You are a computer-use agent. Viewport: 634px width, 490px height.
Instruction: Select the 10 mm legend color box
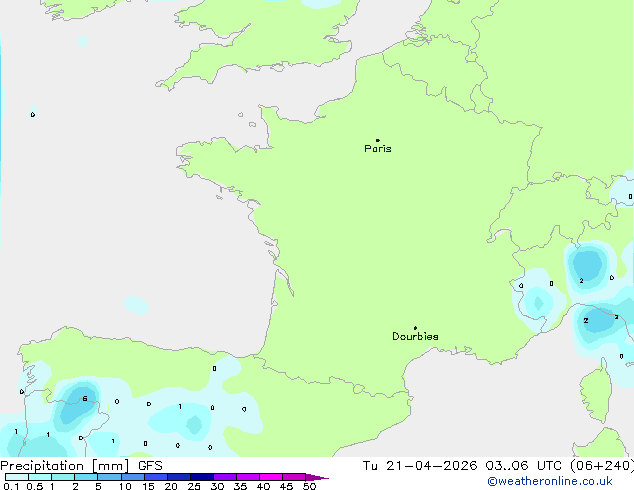click(x=132, y=477)
